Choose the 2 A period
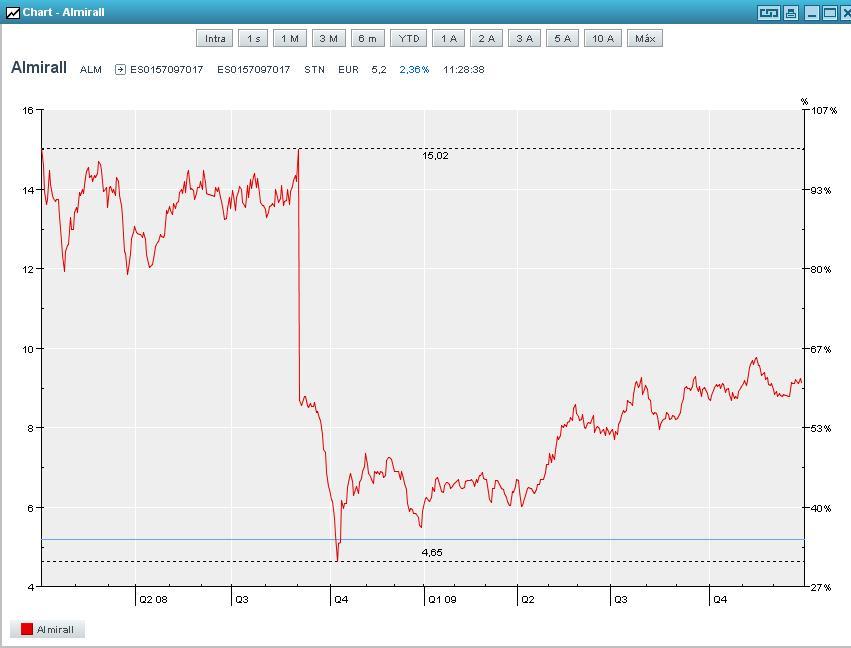Screen dimensions: 851x648 [x=486, y=39]
